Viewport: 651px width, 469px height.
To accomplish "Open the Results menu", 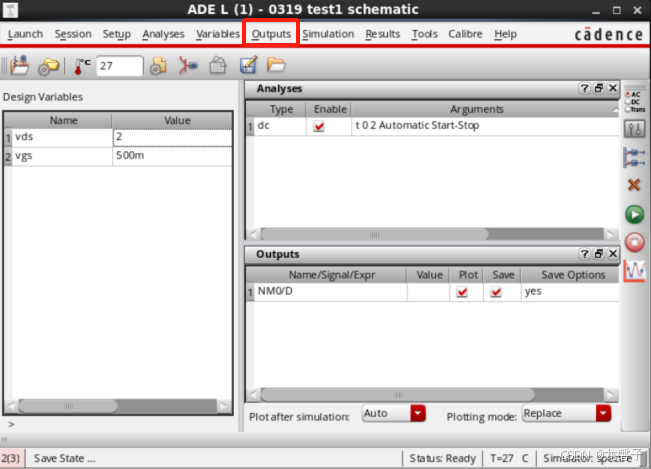I will (x=382, y=34).
